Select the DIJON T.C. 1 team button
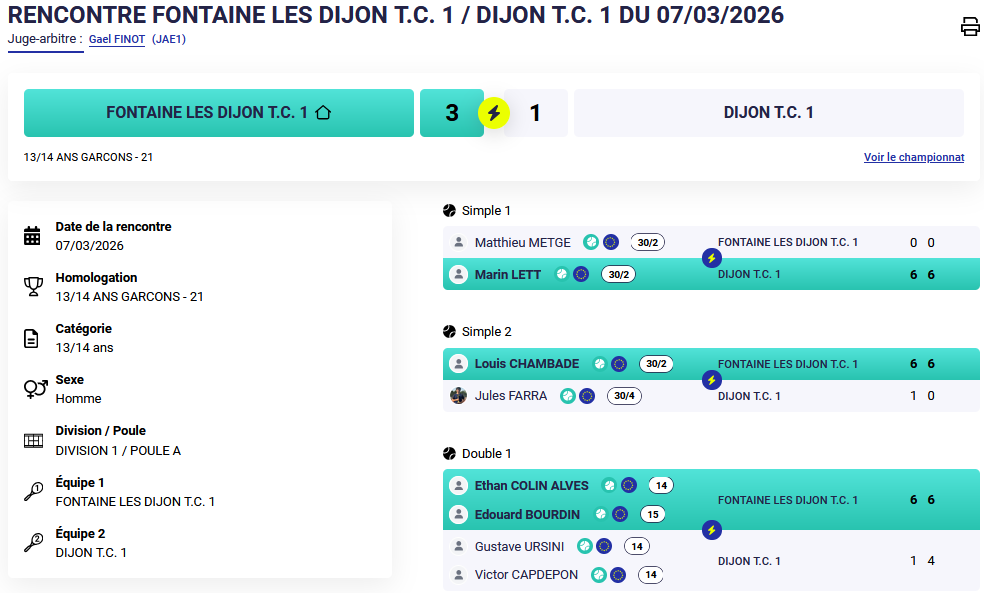 (768, 113)
